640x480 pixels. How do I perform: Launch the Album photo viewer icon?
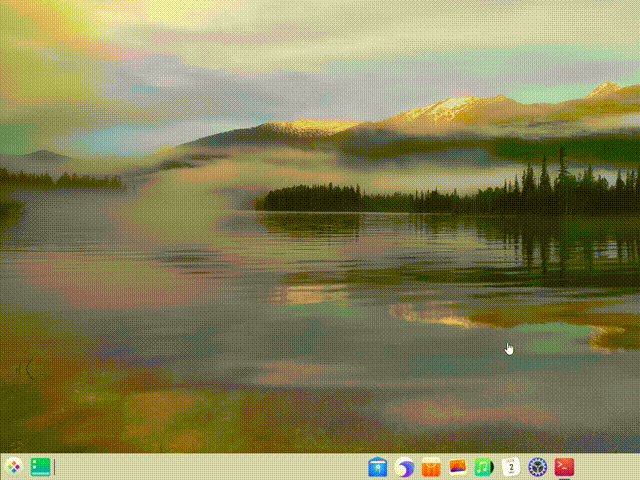click(x=458, y=467)
